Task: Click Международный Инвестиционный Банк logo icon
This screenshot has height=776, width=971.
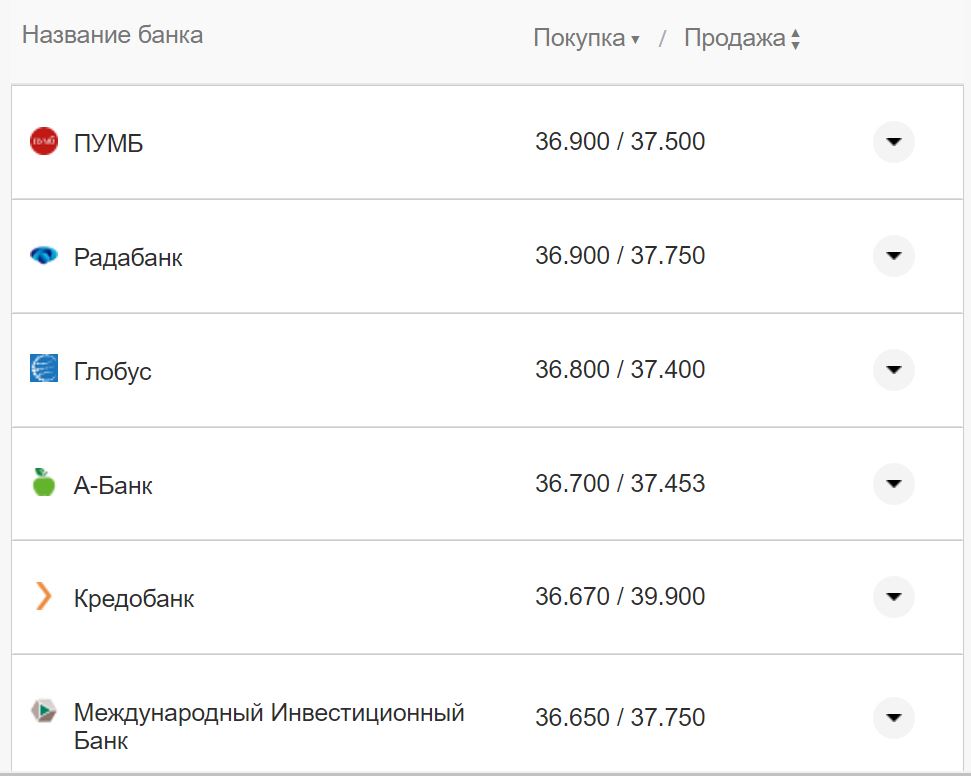Action: click(44, 712)
